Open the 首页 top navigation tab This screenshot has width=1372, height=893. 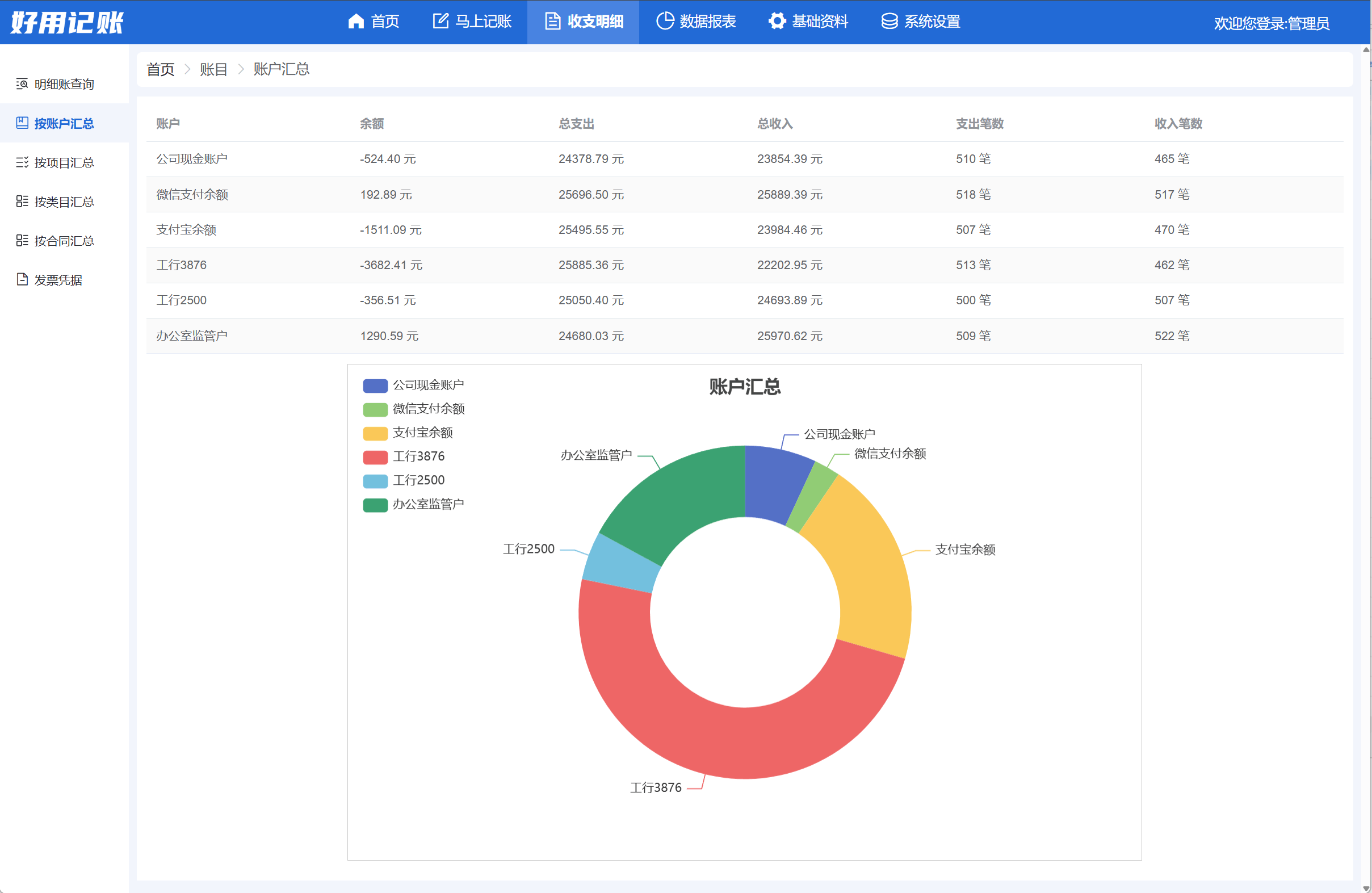click(374, 22)
